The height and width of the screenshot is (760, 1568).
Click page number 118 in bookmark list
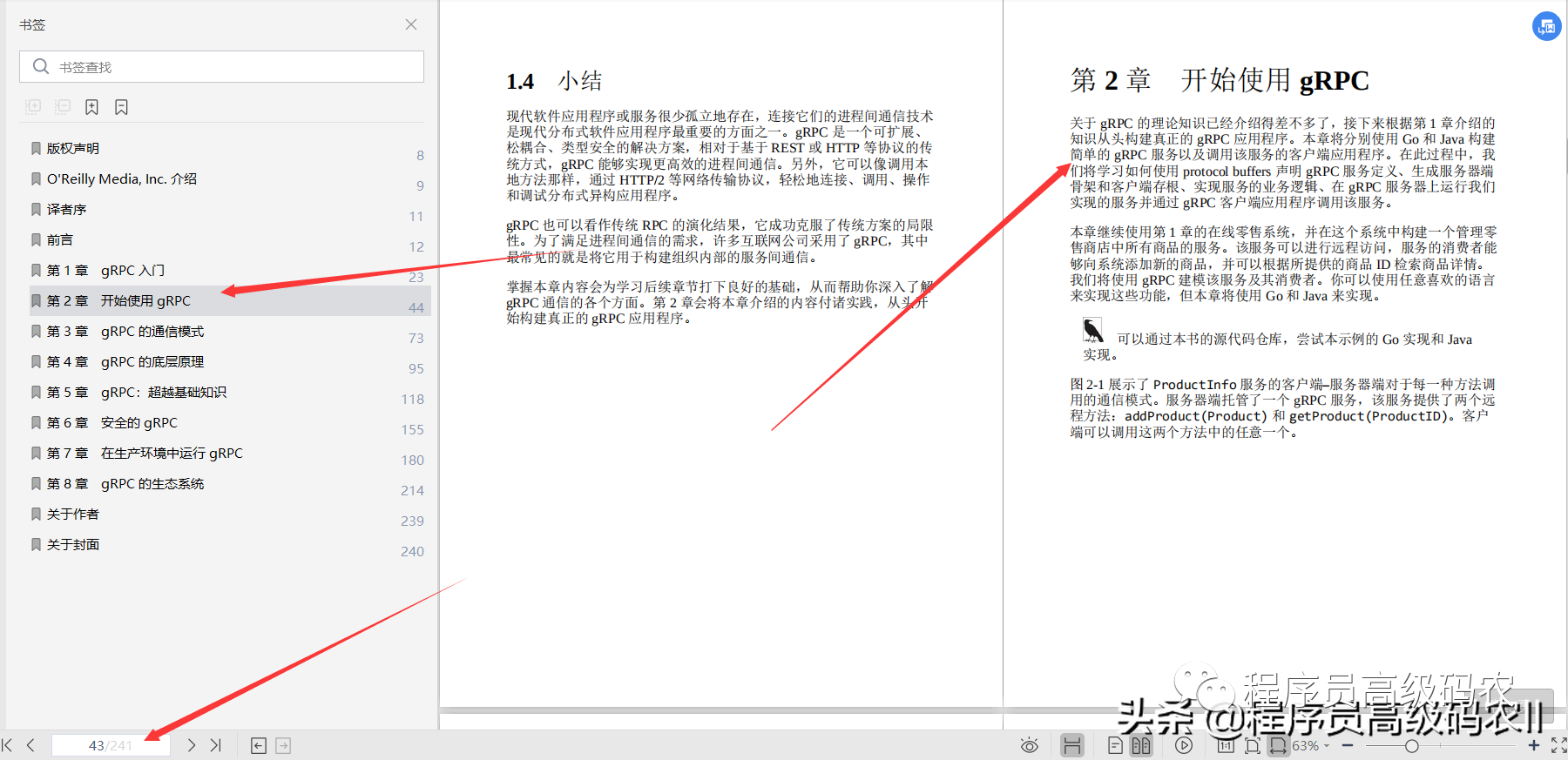[413, 400]
